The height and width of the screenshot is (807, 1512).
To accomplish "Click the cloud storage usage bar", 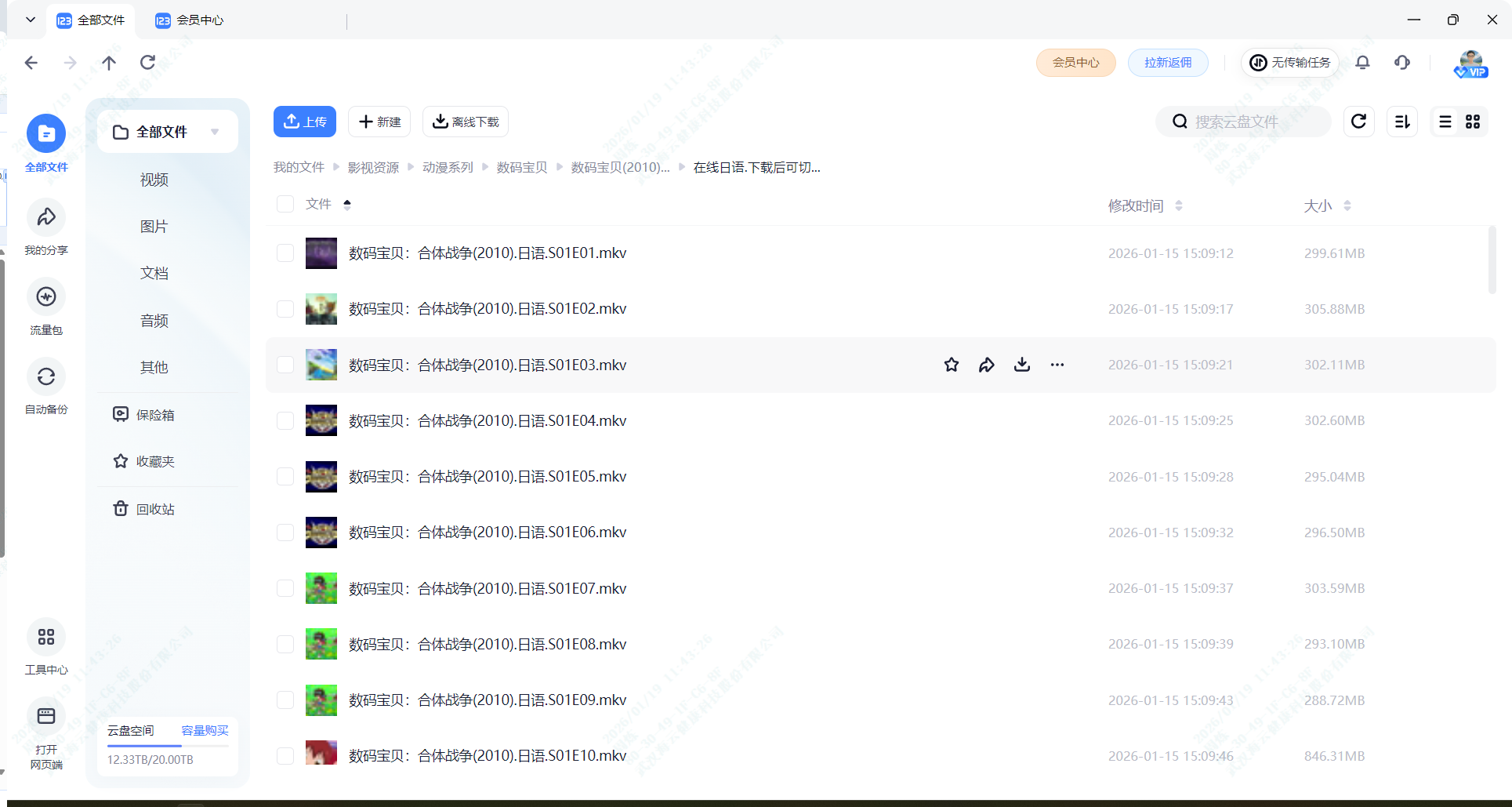I will click(168, 746).
